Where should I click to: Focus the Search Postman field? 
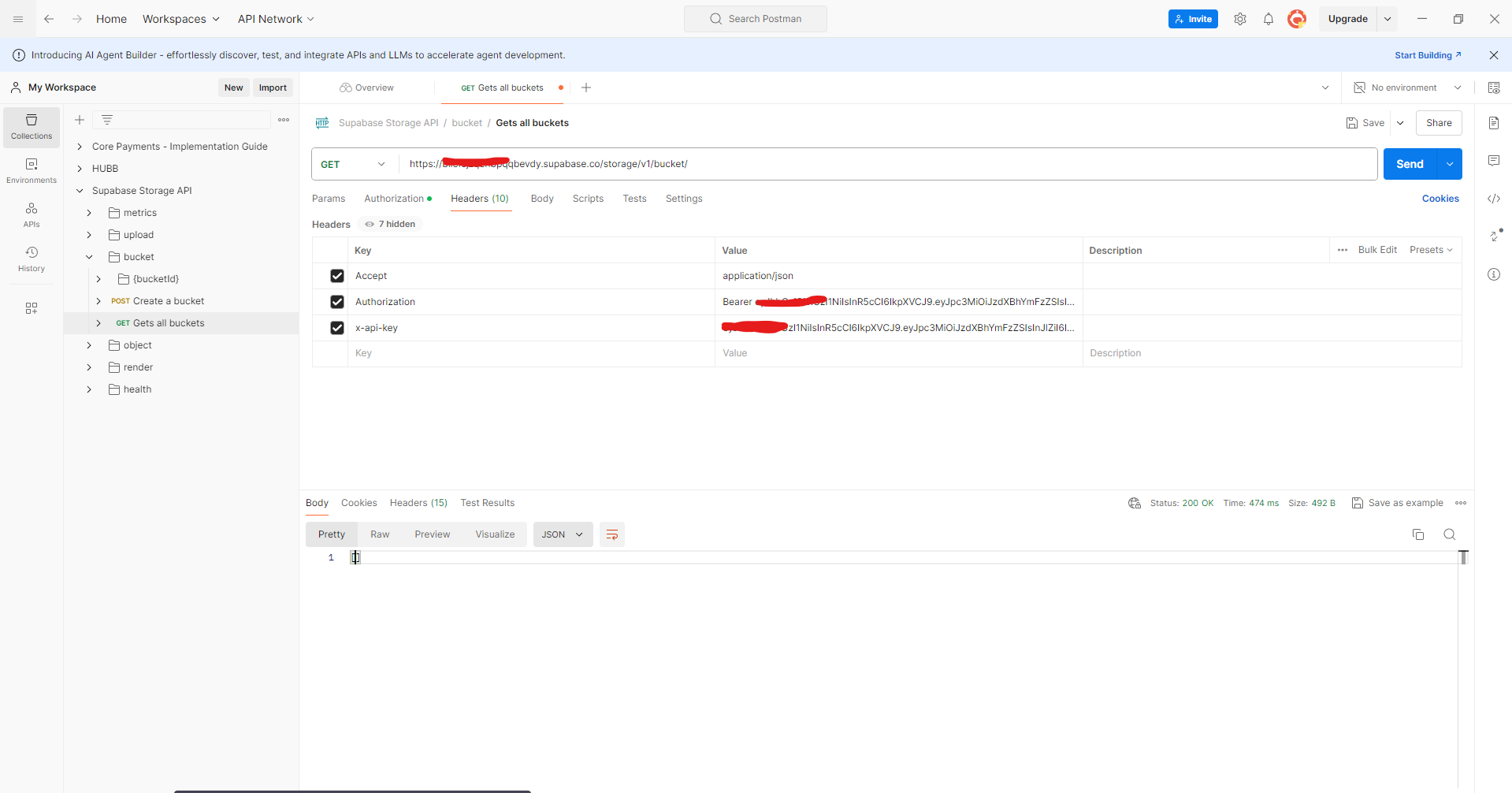click(x=756, y=19)
